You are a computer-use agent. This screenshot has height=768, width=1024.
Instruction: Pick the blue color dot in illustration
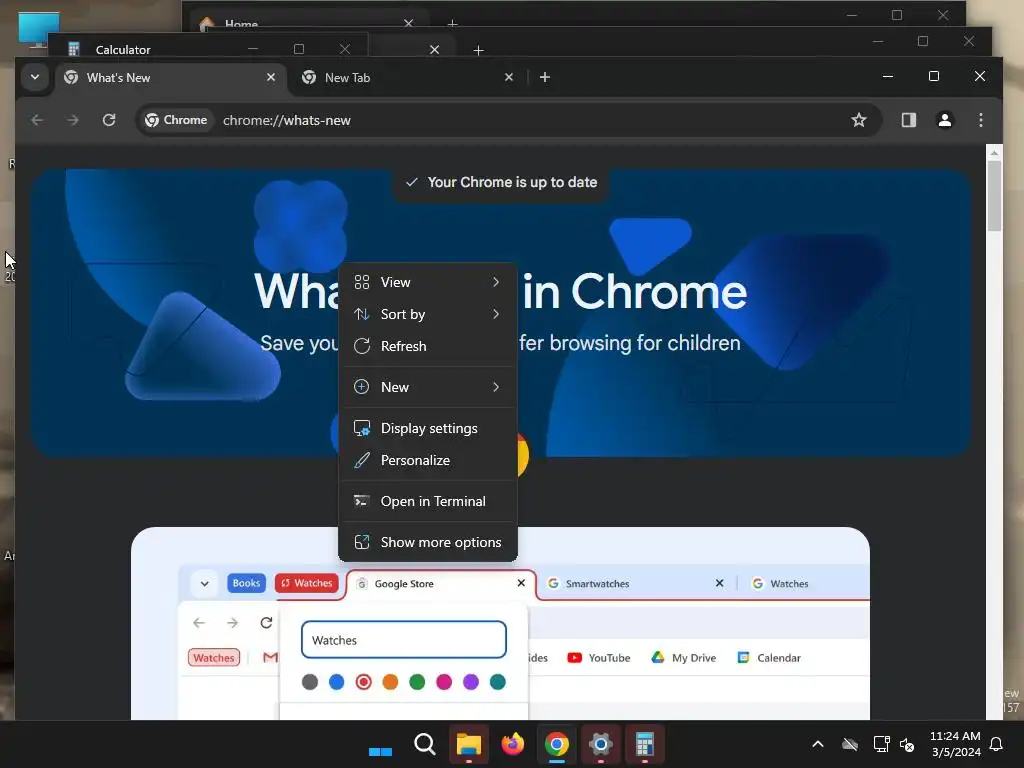coord(336,682)
